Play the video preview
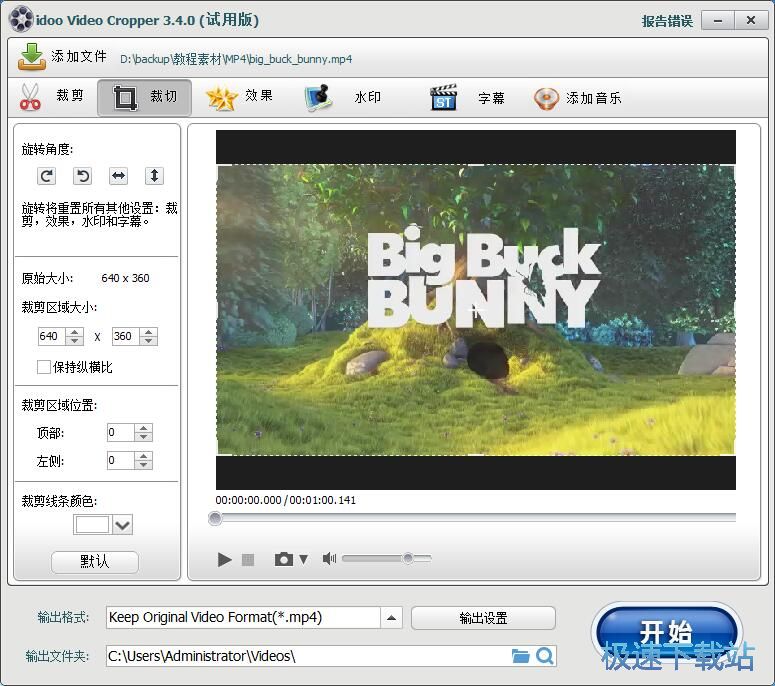 [224, 559]
